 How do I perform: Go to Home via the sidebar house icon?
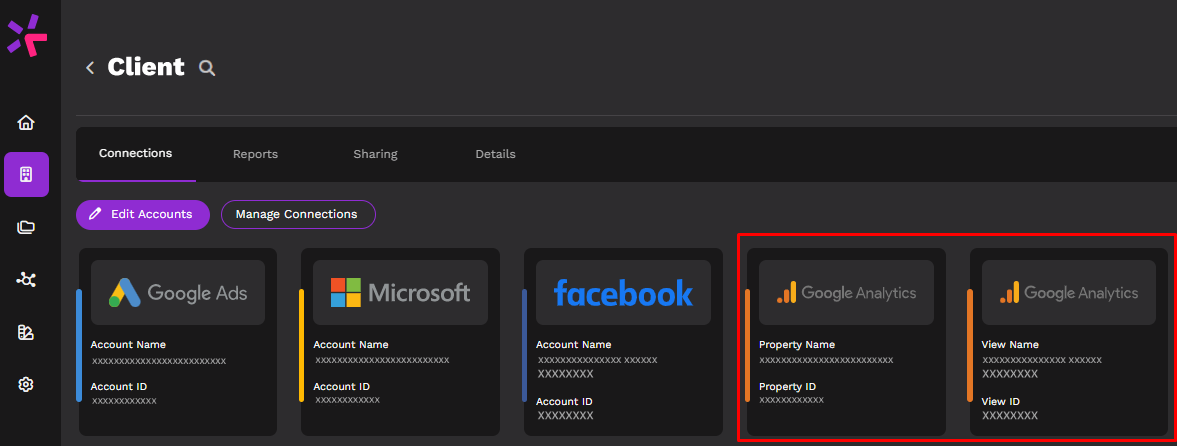pyautogui.click(x=26, y=122)
